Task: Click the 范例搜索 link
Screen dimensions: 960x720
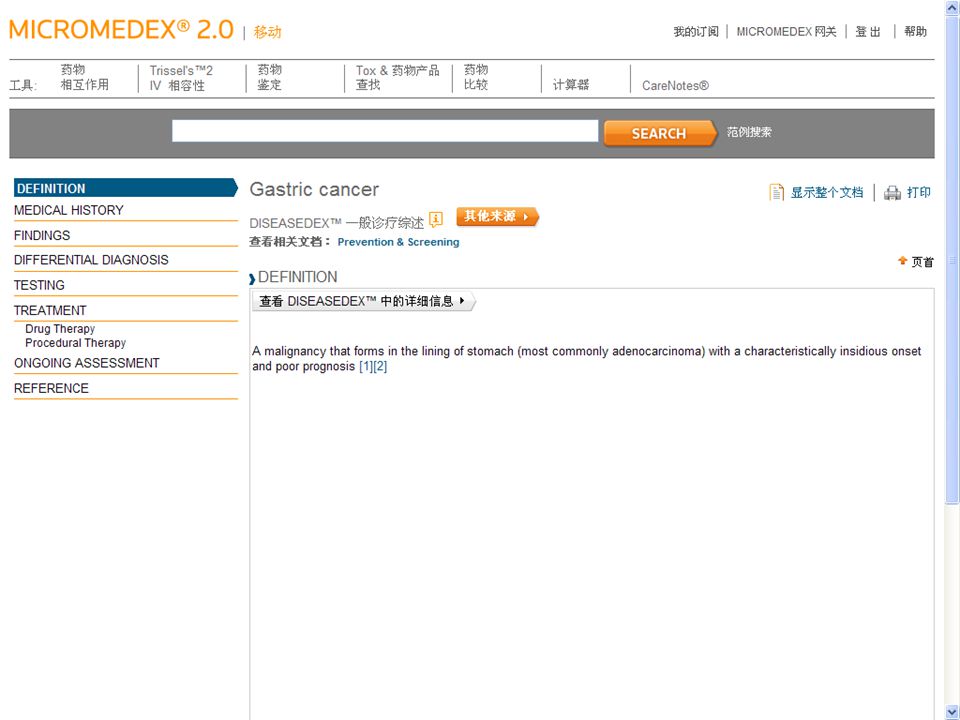Action: (x=749, y=132)
